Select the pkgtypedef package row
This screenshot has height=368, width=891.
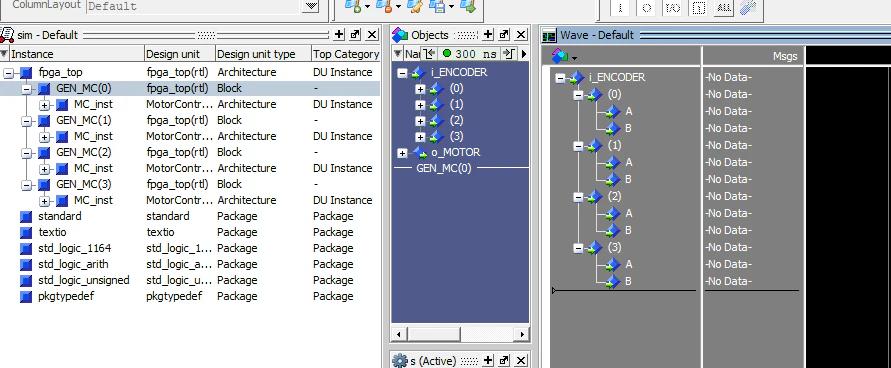click(x=190, y=296)
